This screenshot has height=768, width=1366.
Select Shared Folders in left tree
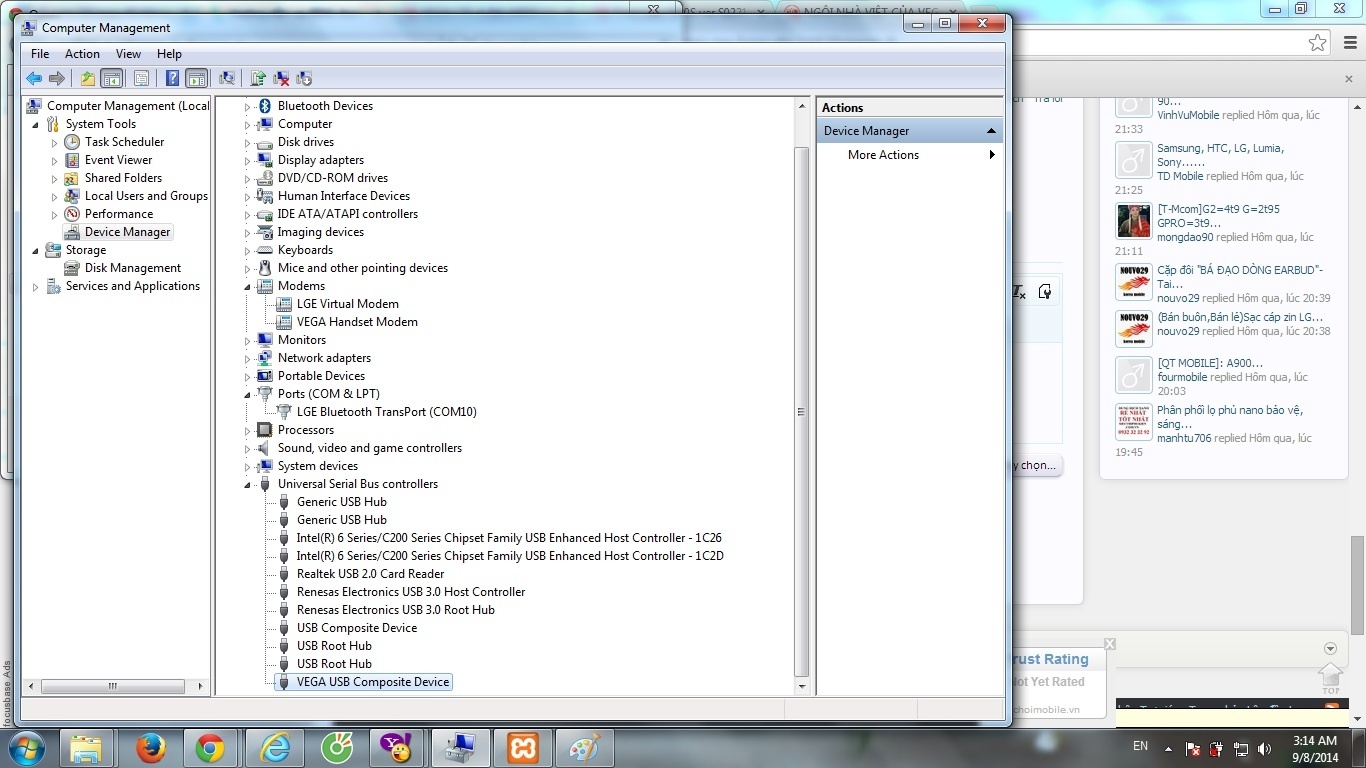pyautogui.click(x=123, y=178)
